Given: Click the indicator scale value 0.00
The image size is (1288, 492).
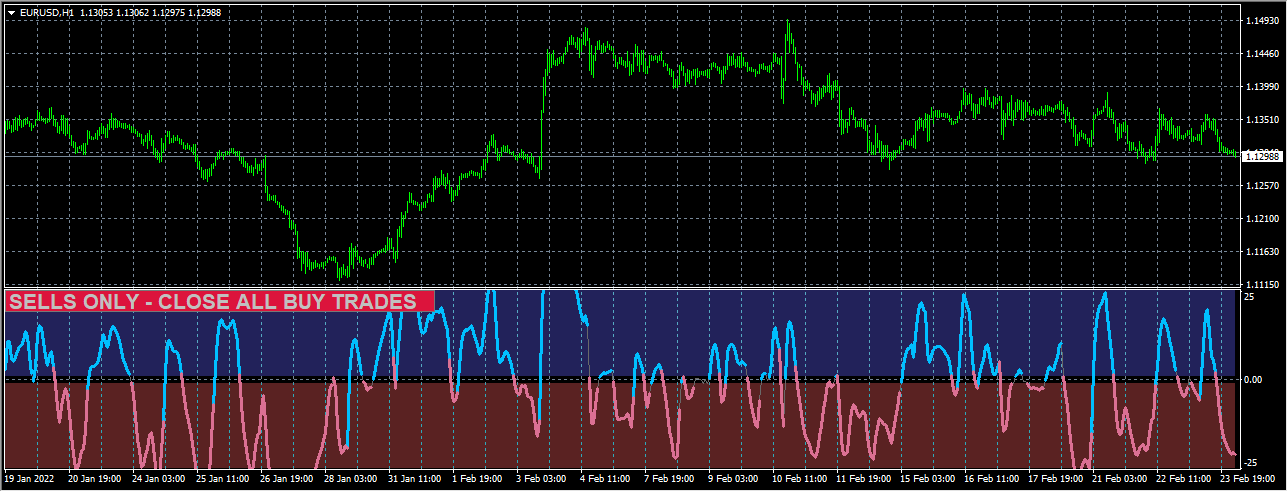Looking at the screenshot, I should coord(1253,380).
